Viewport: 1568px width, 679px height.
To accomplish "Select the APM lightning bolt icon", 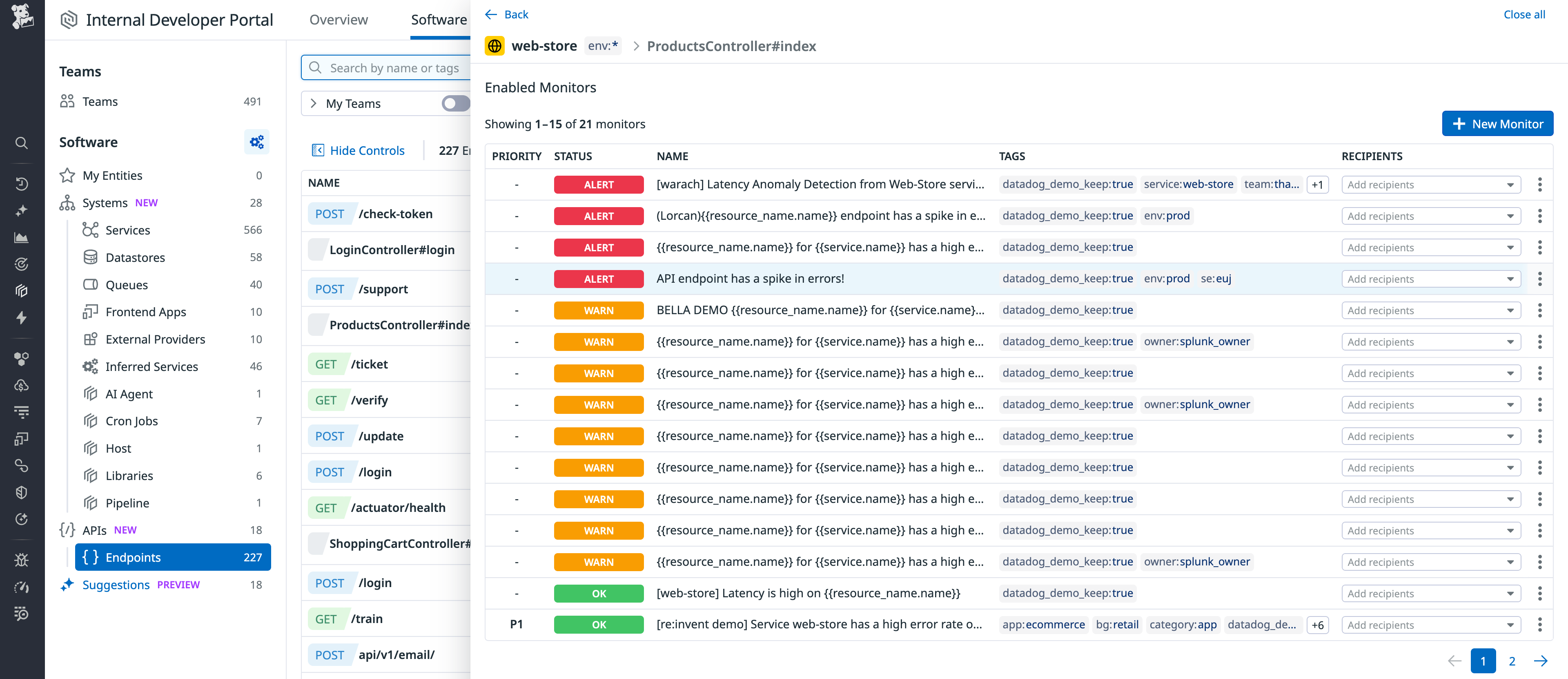I will pyautogui.click(x=22, y=318).
